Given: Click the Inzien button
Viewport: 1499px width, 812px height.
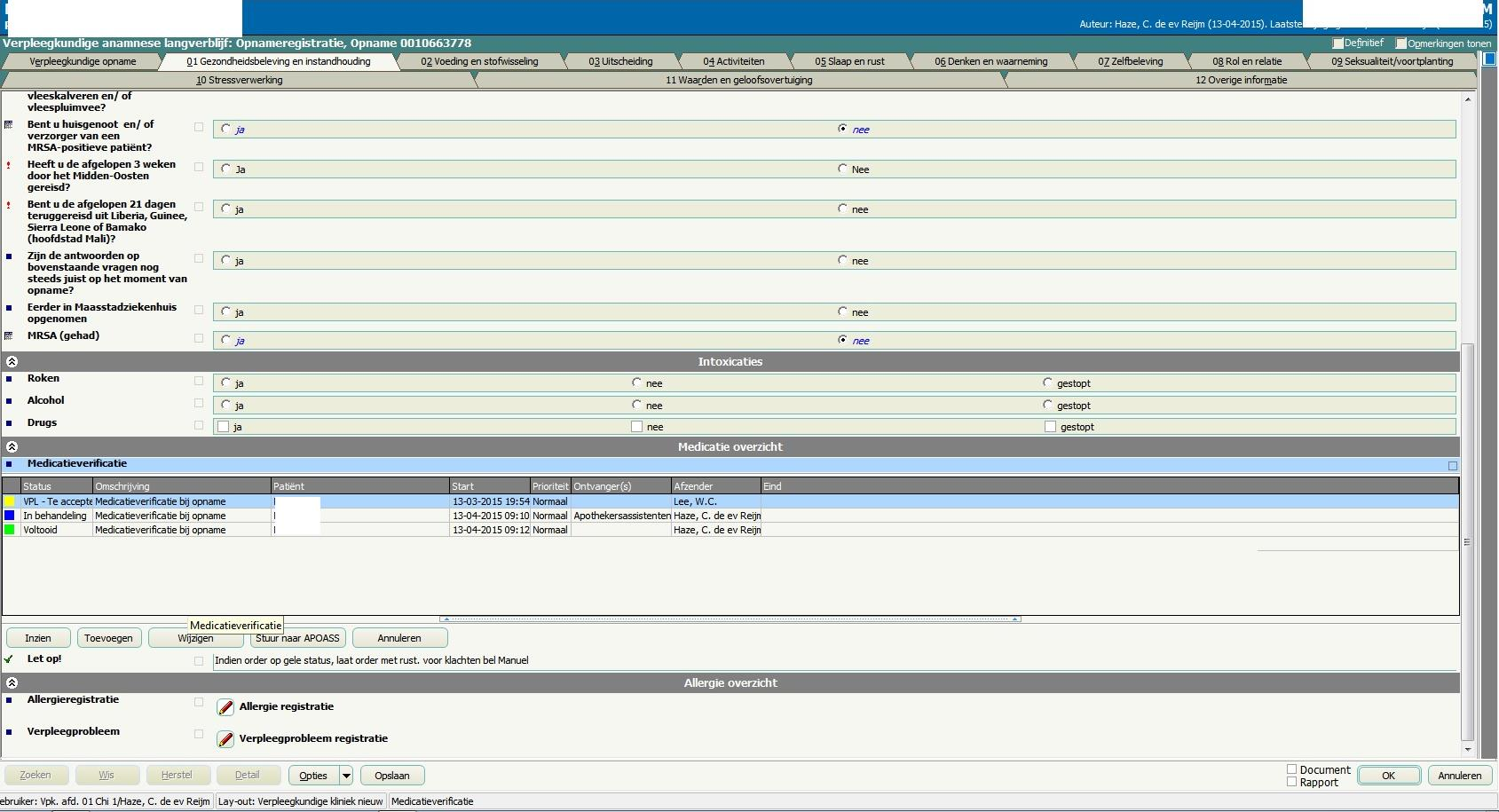Looking at the screenshot, I should tap(38, 638).
